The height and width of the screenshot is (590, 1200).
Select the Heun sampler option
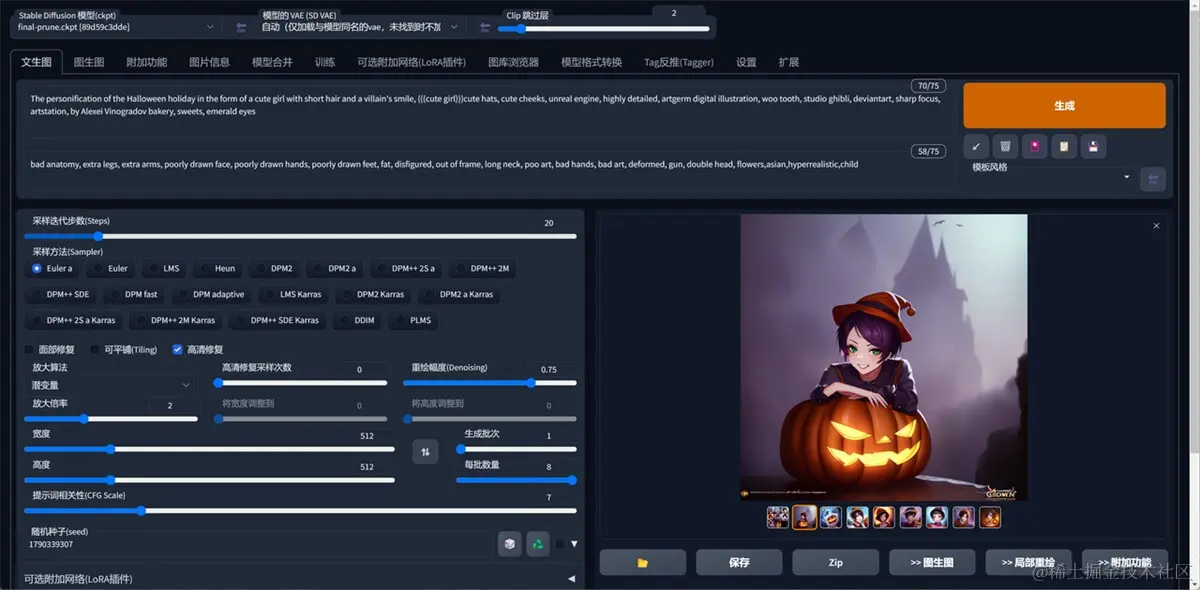[217, 268]
